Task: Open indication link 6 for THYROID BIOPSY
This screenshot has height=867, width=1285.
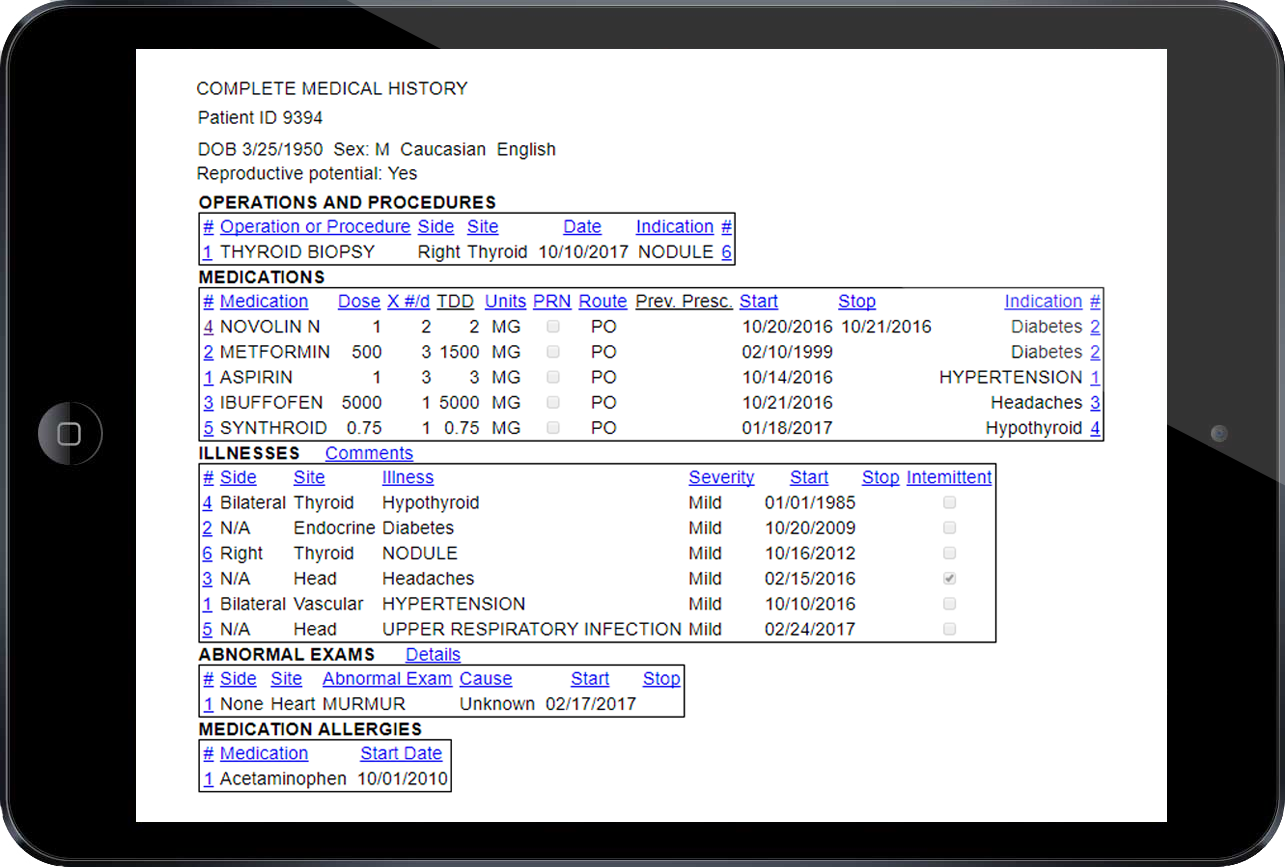Action: pos(727,252)
